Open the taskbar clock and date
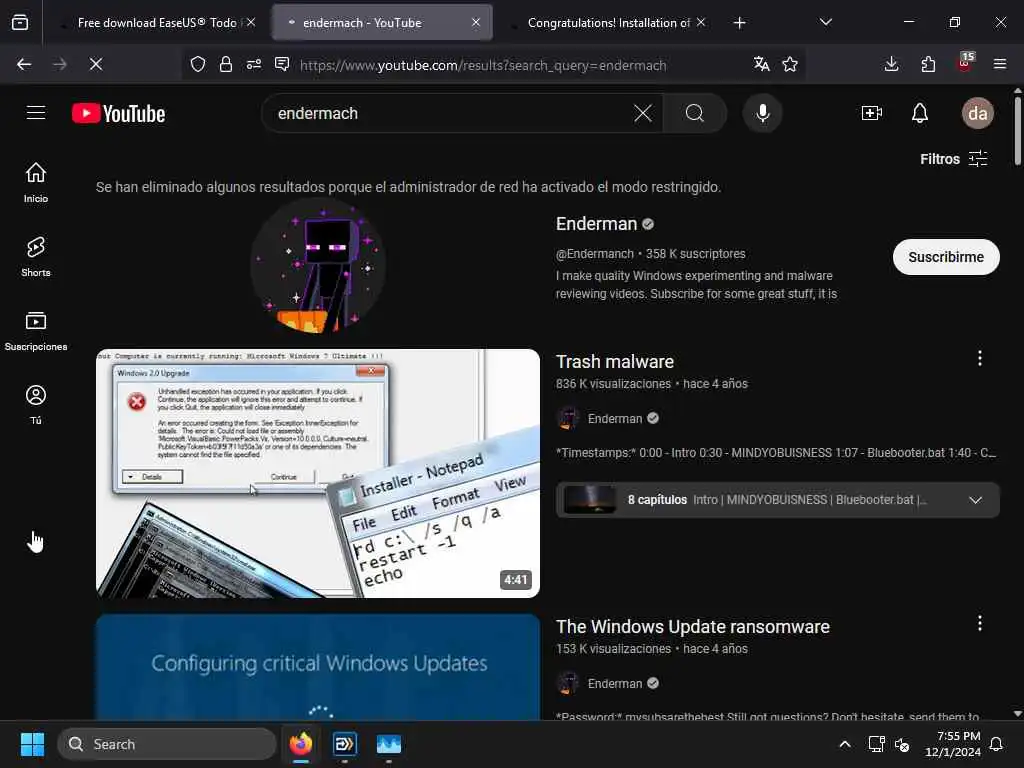1024x768 pixels. (x=953, y=744)
